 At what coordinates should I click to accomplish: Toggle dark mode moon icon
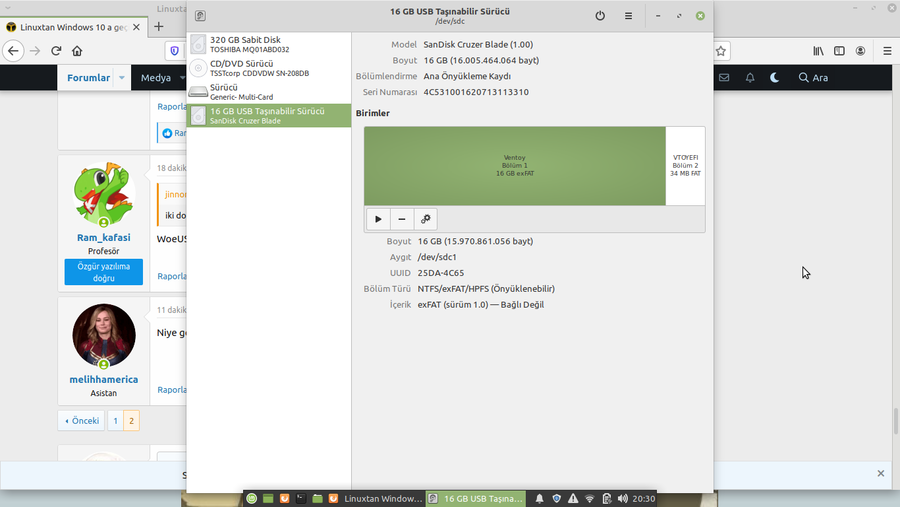pos(775,78)
